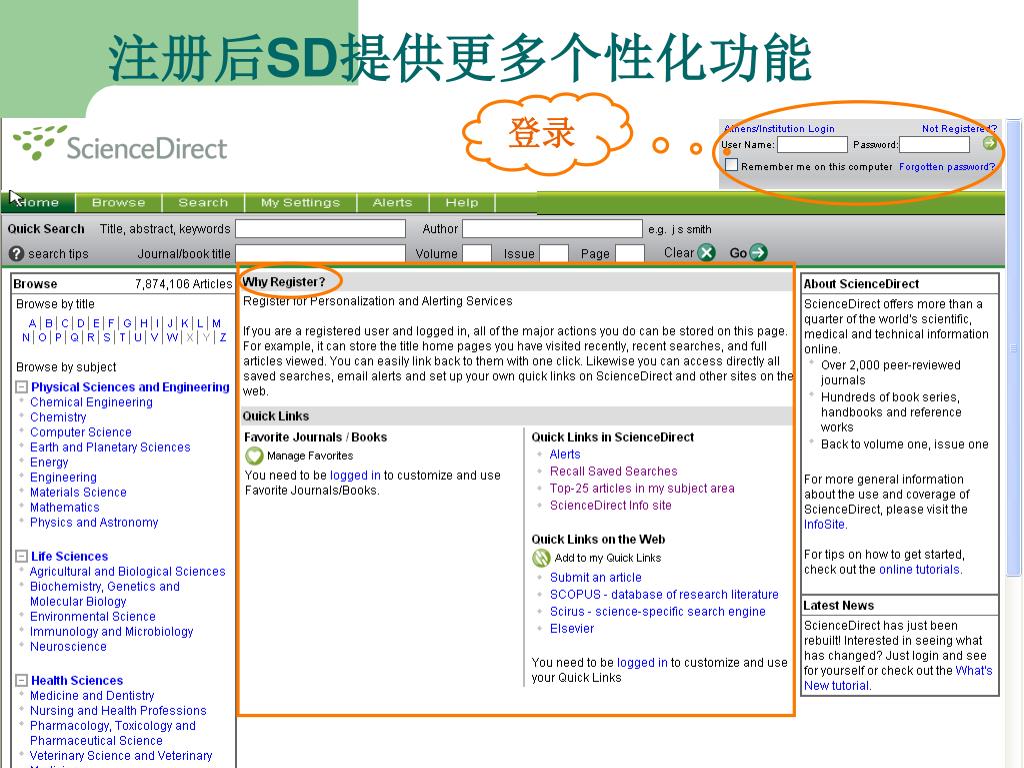Click the Manage Favorites heart icon
Viewport: 1024px width, 768px height.
[x=254, y=456]
